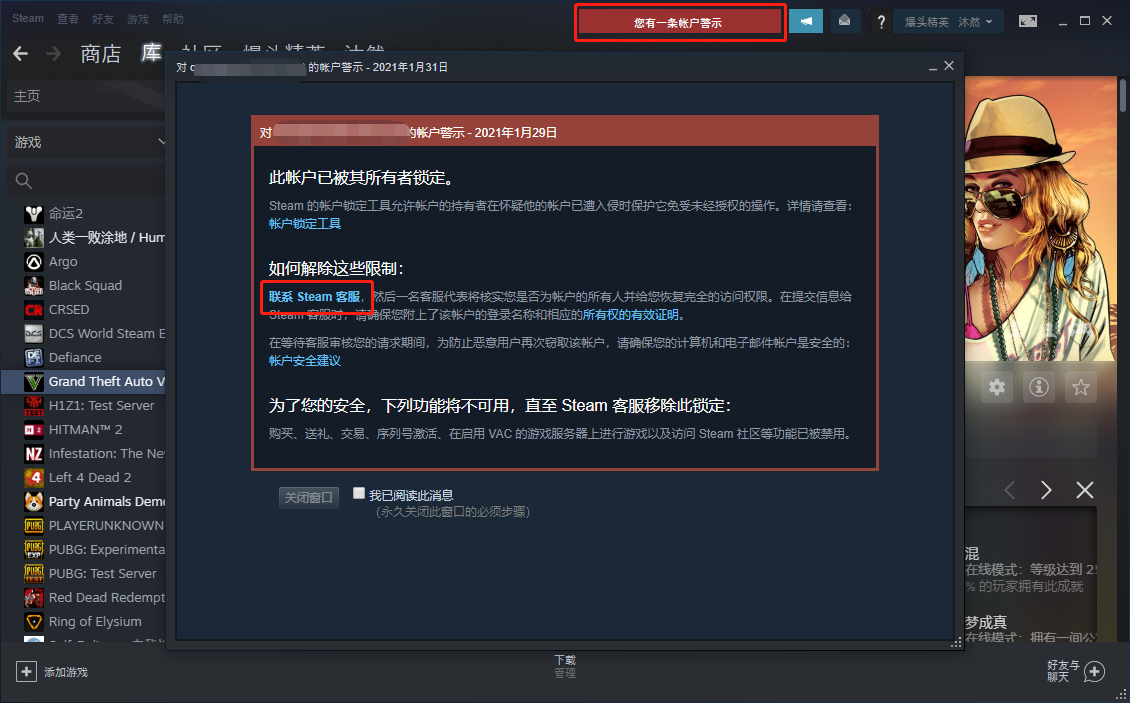Viewport: 1130px width, 703px height.
Task: Open the 查看 menu
Action: pyautogui.click(x=68, y=19)
